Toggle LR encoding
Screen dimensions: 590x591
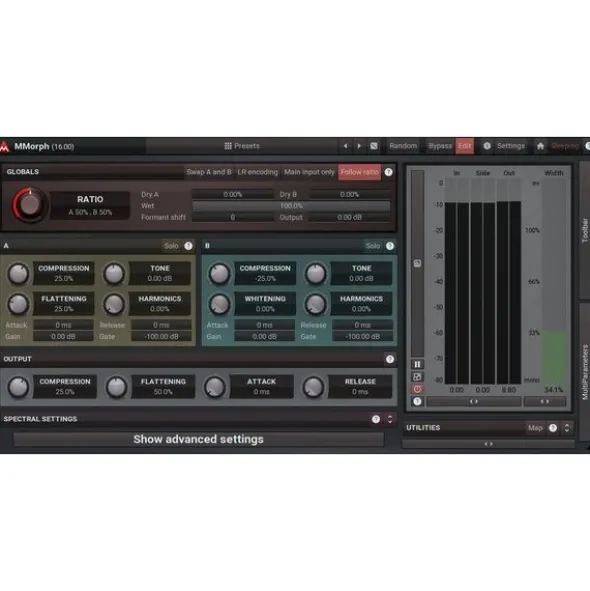(257, 172)
